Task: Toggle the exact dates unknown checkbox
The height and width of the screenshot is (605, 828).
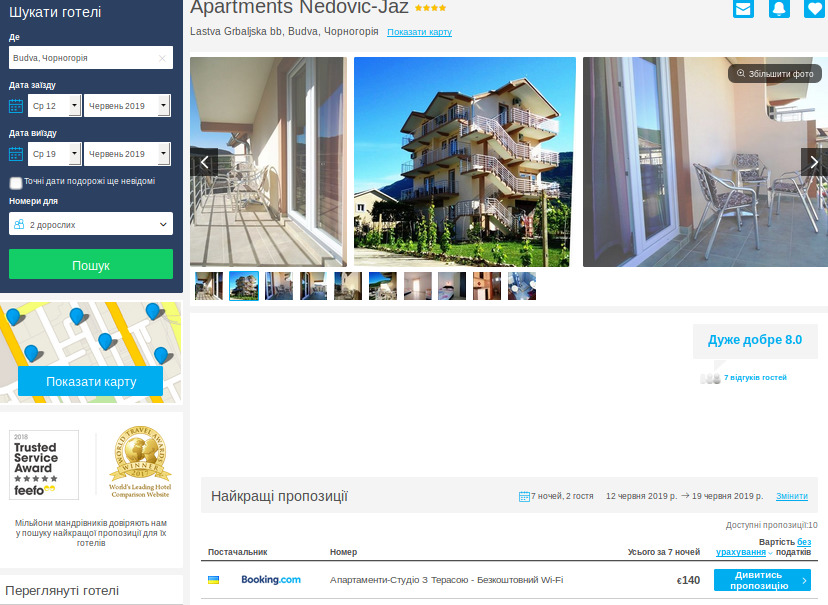Action: pyautogui.click(x=16, y=182)
